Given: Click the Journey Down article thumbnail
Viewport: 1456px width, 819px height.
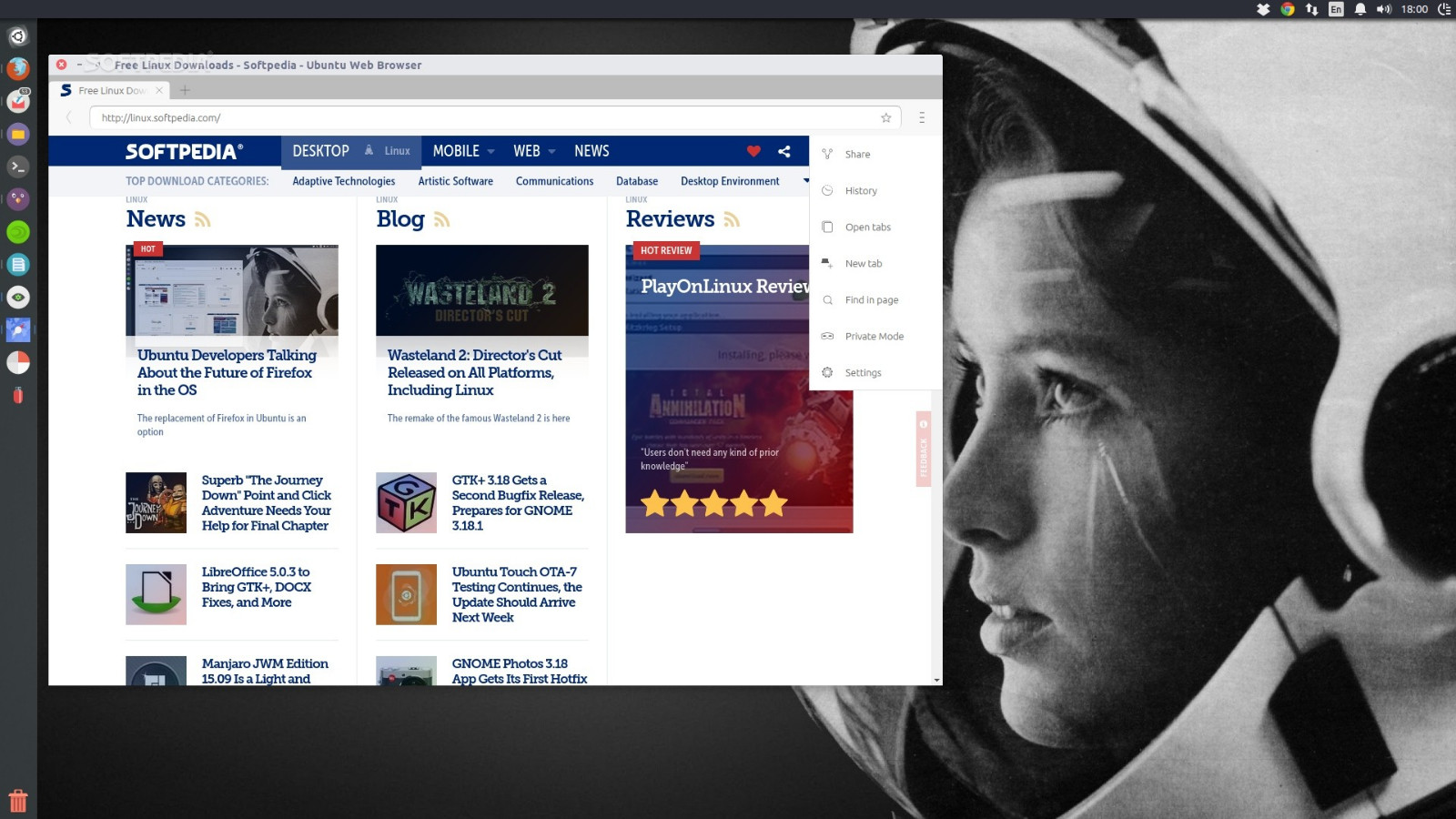Looking at the screenshot, I should [x=156, y=502].
